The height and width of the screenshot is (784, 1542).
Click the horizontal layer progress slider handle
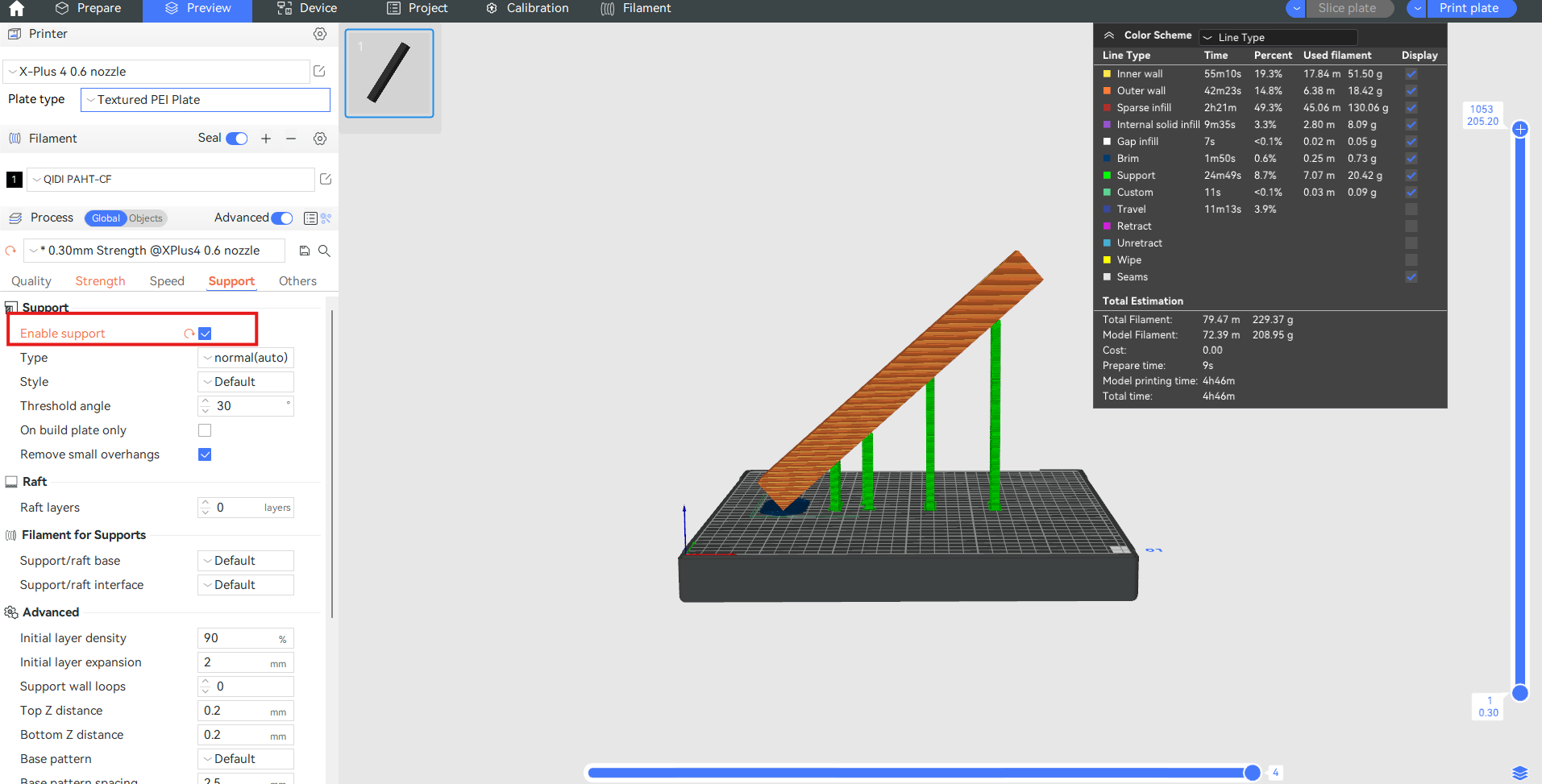click(x=1252, y=773)
